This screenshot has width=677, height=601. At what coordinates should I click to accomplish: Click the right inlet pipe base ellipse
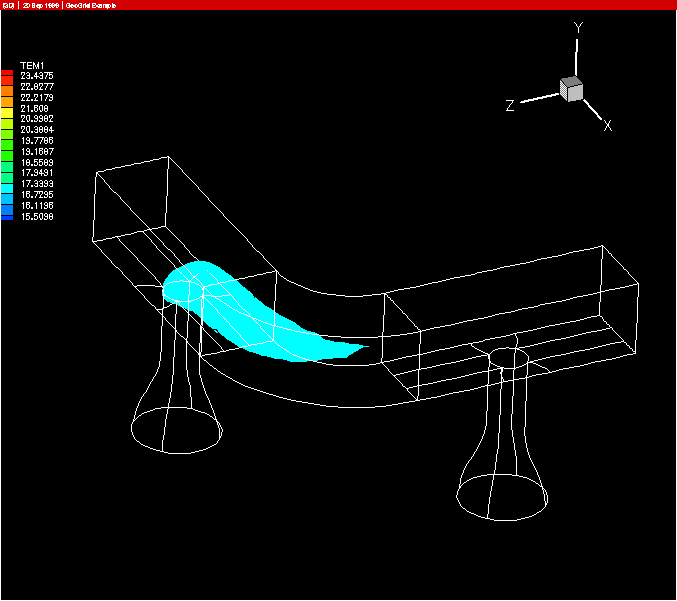pos(502,495)
